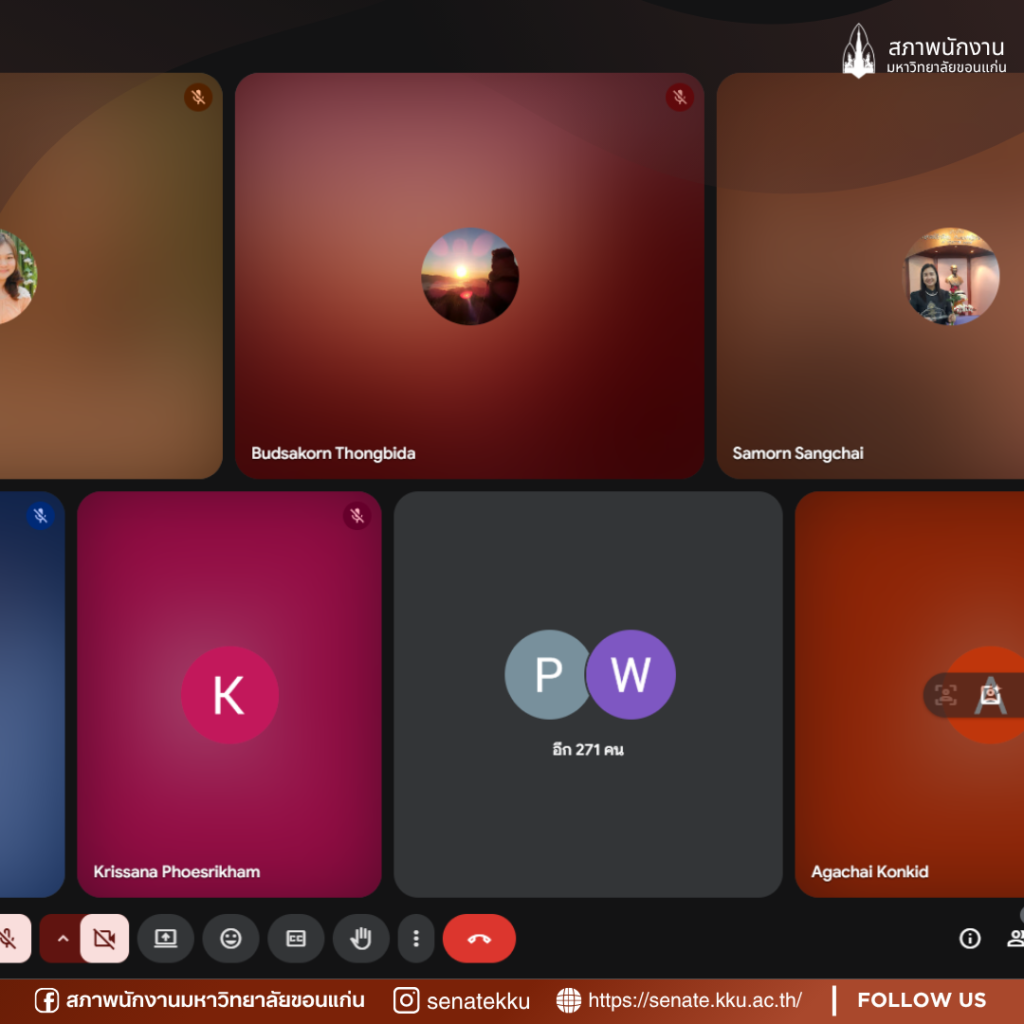Click muted mic icon on the brown tile
The image size is (1024, 1024).
(x=199, y=97)
